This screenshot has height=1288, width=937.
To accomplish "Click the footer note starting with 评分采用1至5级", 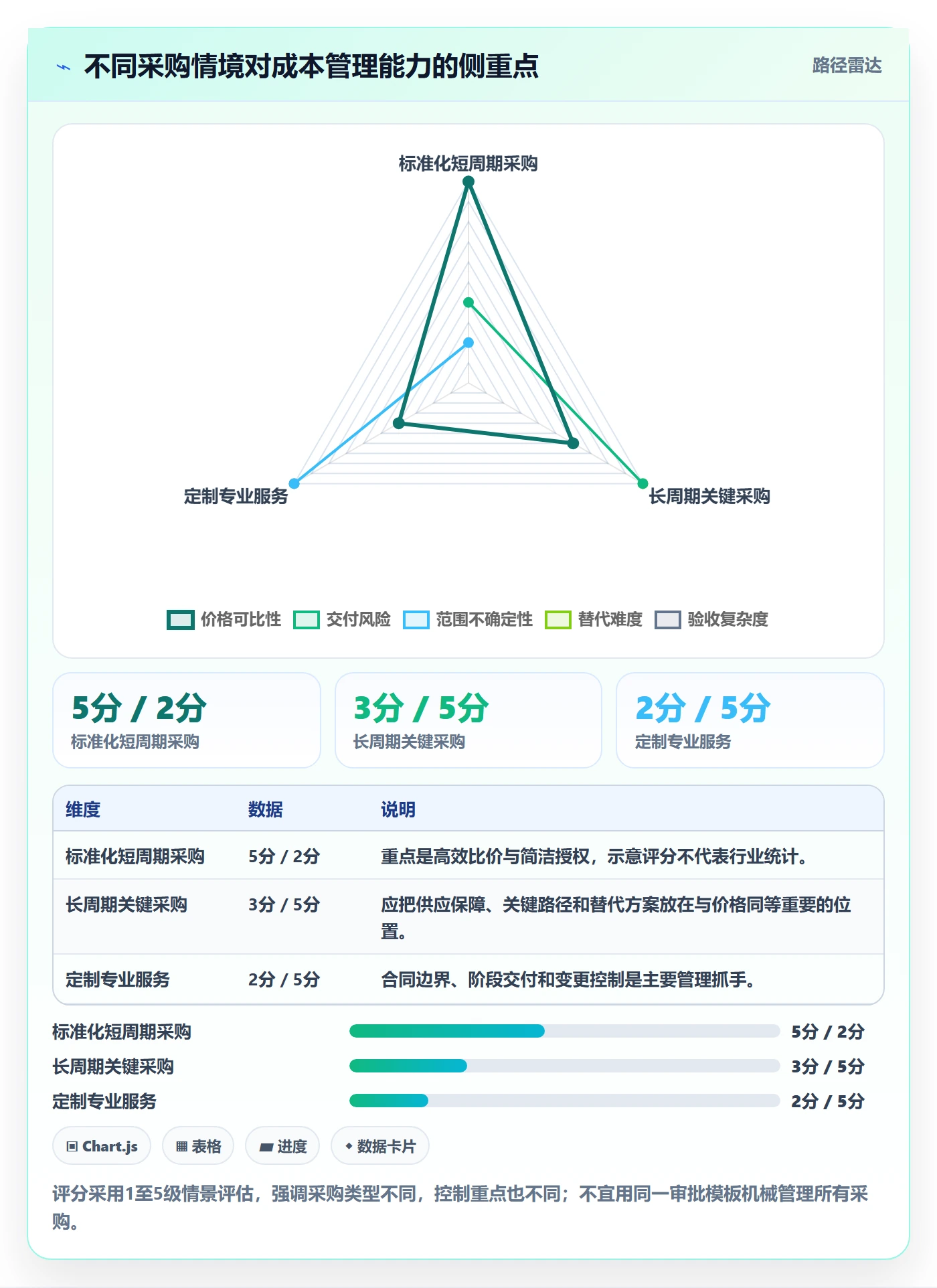I will [460, 1207].
